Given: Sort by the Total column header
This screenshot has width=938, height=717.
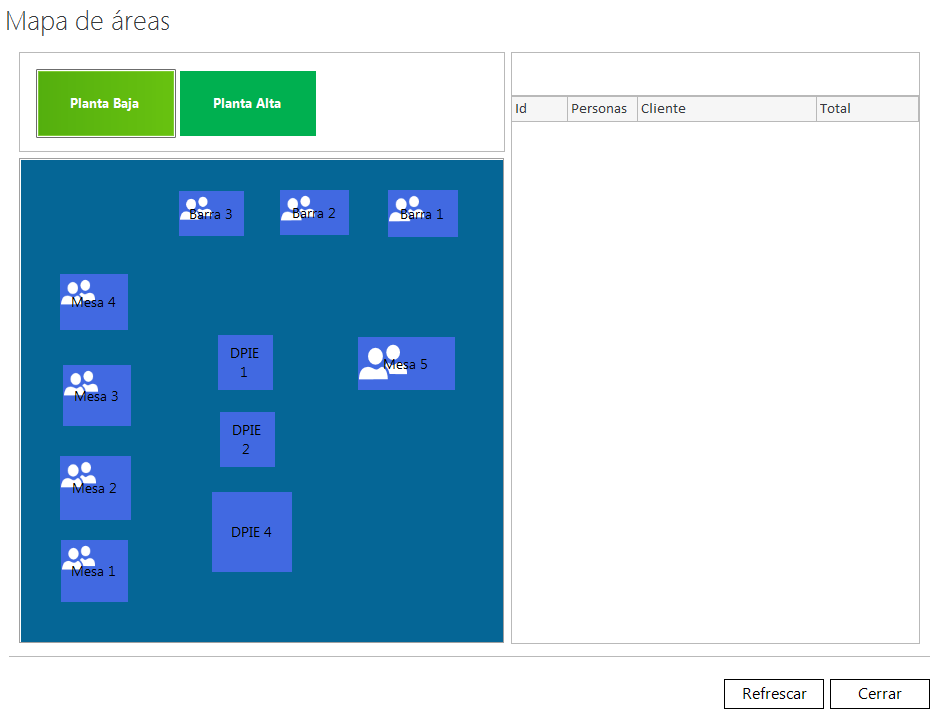Looking at the screenshot, I should pyautogui.click(x=866, y=109).
